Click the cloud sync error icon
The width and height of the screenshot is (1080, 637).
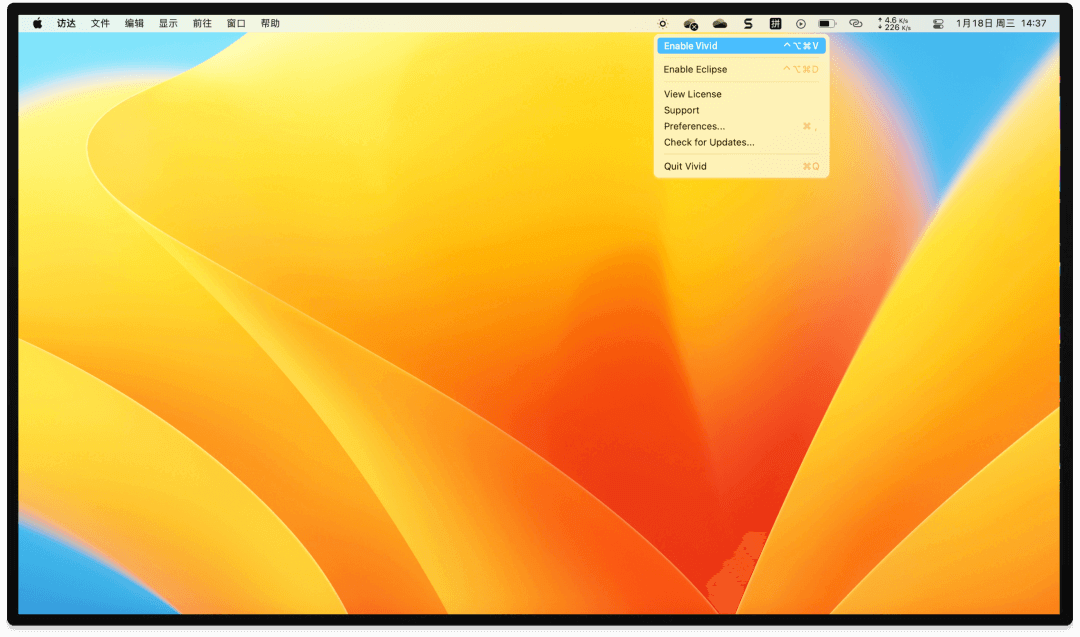pos(690,23)
